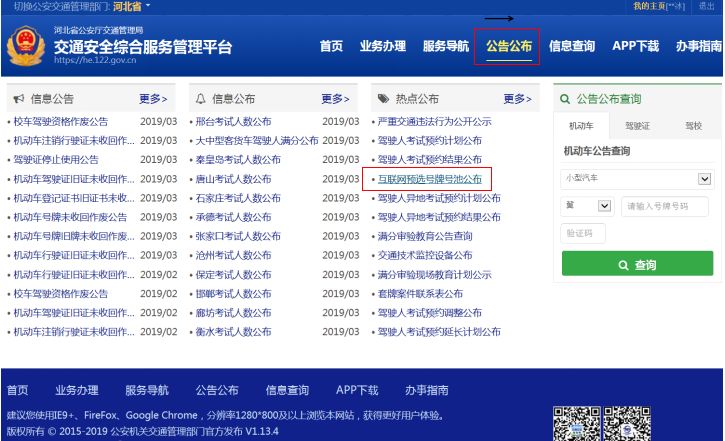Viewport: 725px width, 441px height.
Task: Click 更多> in the 信息公布 panel
Action: point(335,98)
